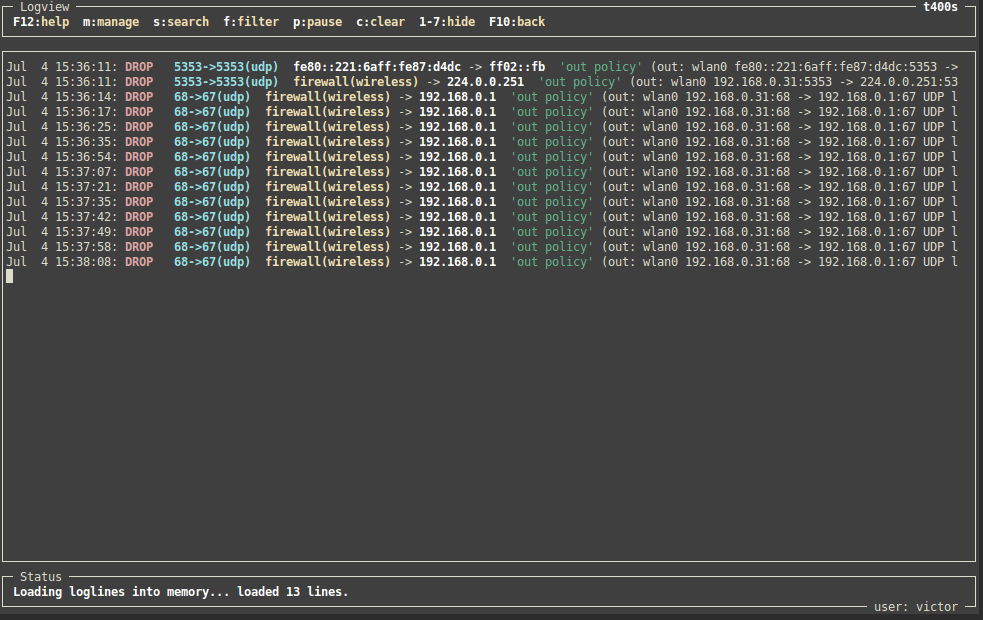Screen dimensions: 983x620
Task: Choose s:search in the top bar
Action: 181,22
